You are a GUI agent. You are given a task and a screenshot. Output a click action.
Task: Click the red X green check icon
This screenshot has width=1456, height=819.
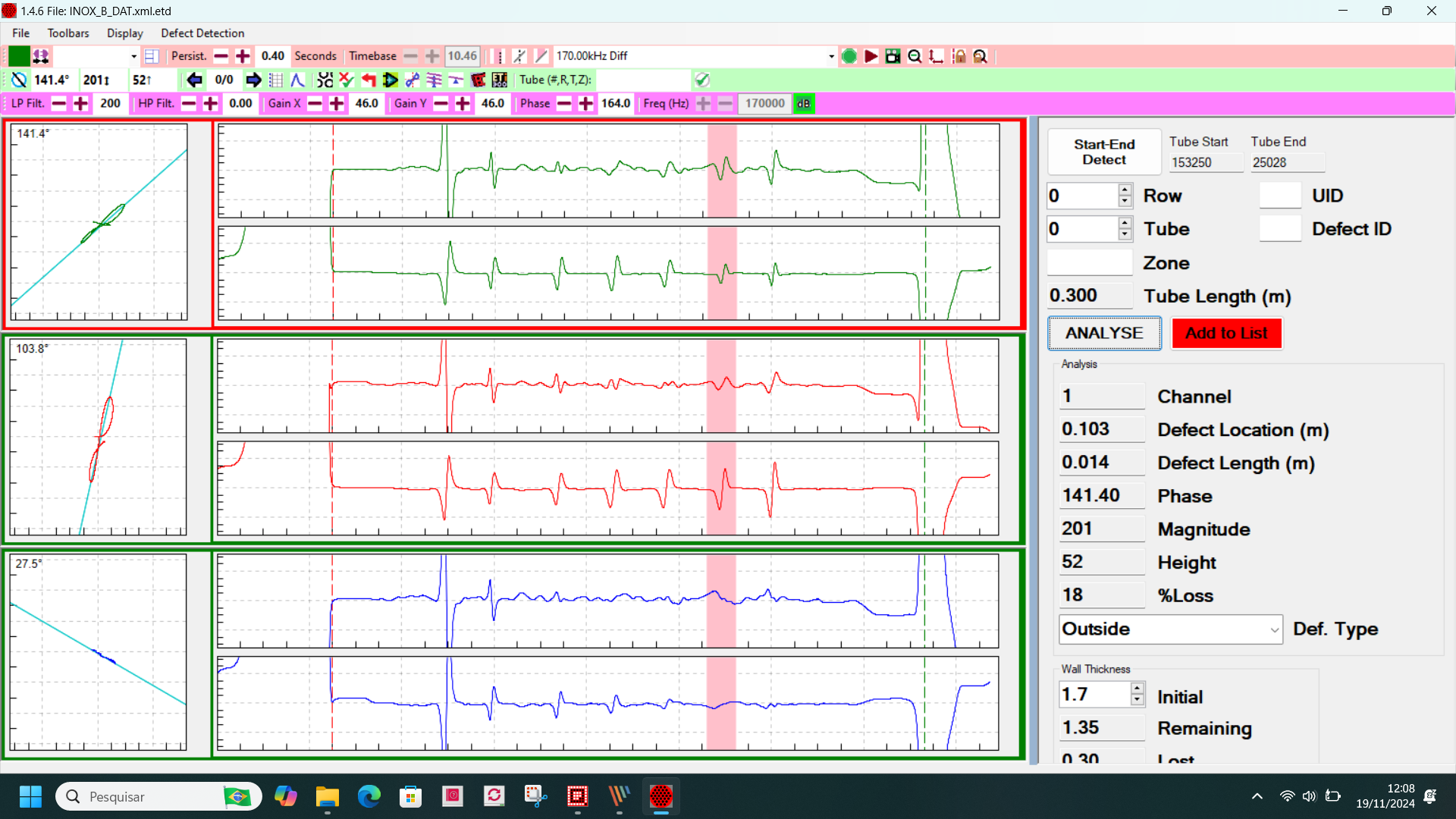tap(347, 80)
